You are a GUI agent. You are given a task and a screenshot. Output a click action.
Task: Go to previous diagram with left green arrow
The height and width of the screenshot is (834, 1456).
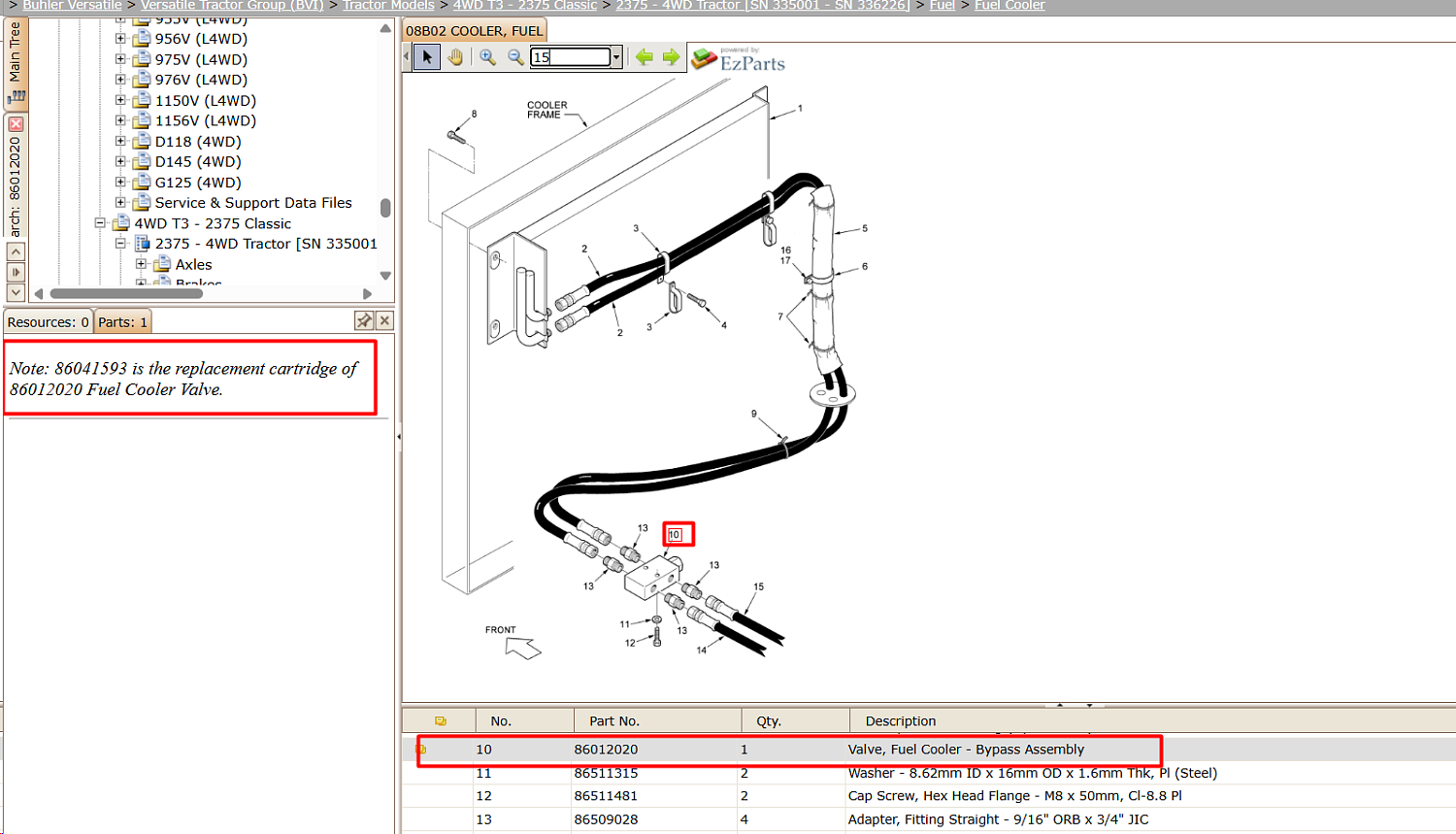644,57
